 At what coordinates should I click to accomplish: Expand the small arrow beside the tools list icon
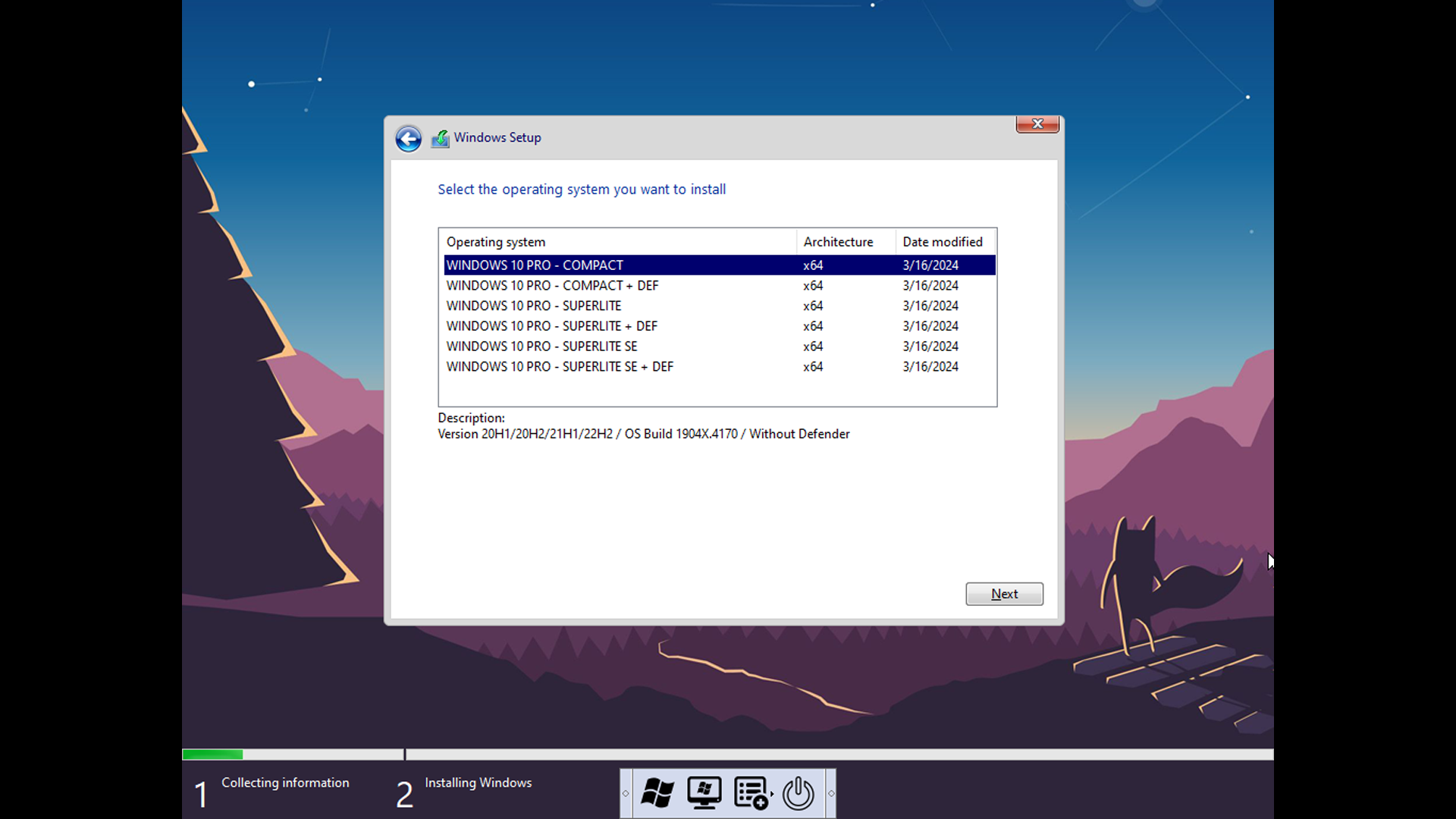point(772,794)
